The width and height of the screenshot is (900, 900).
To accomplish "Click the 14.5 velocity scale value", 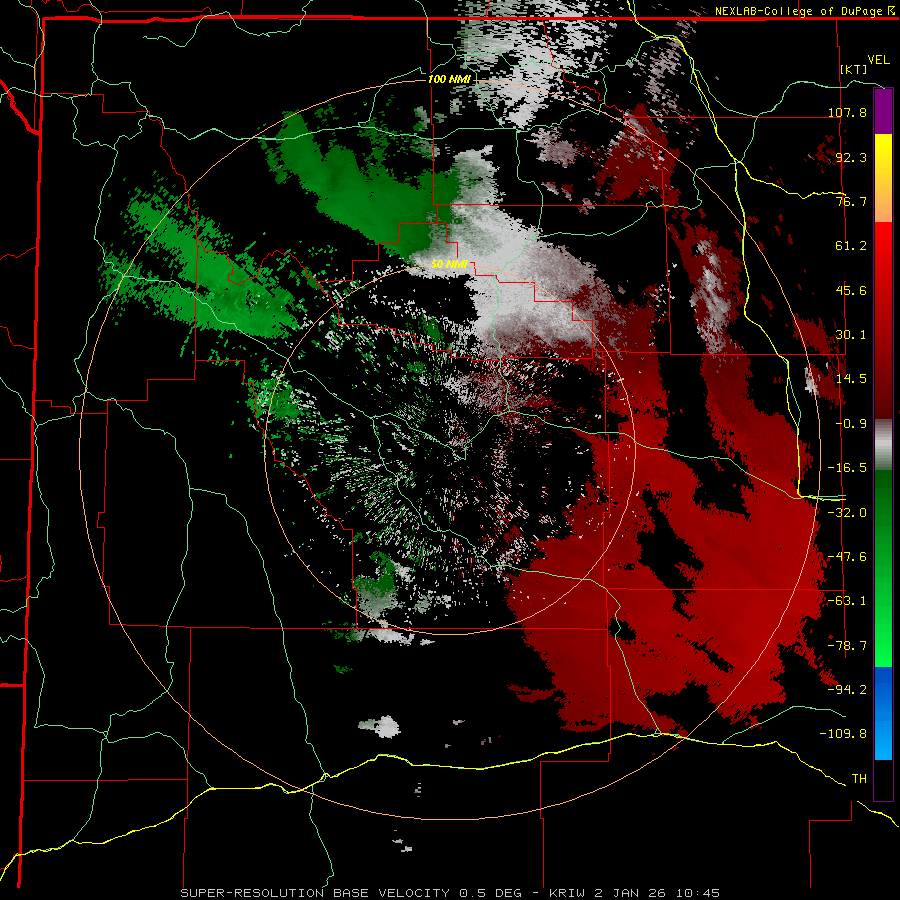I will (851, 378).
